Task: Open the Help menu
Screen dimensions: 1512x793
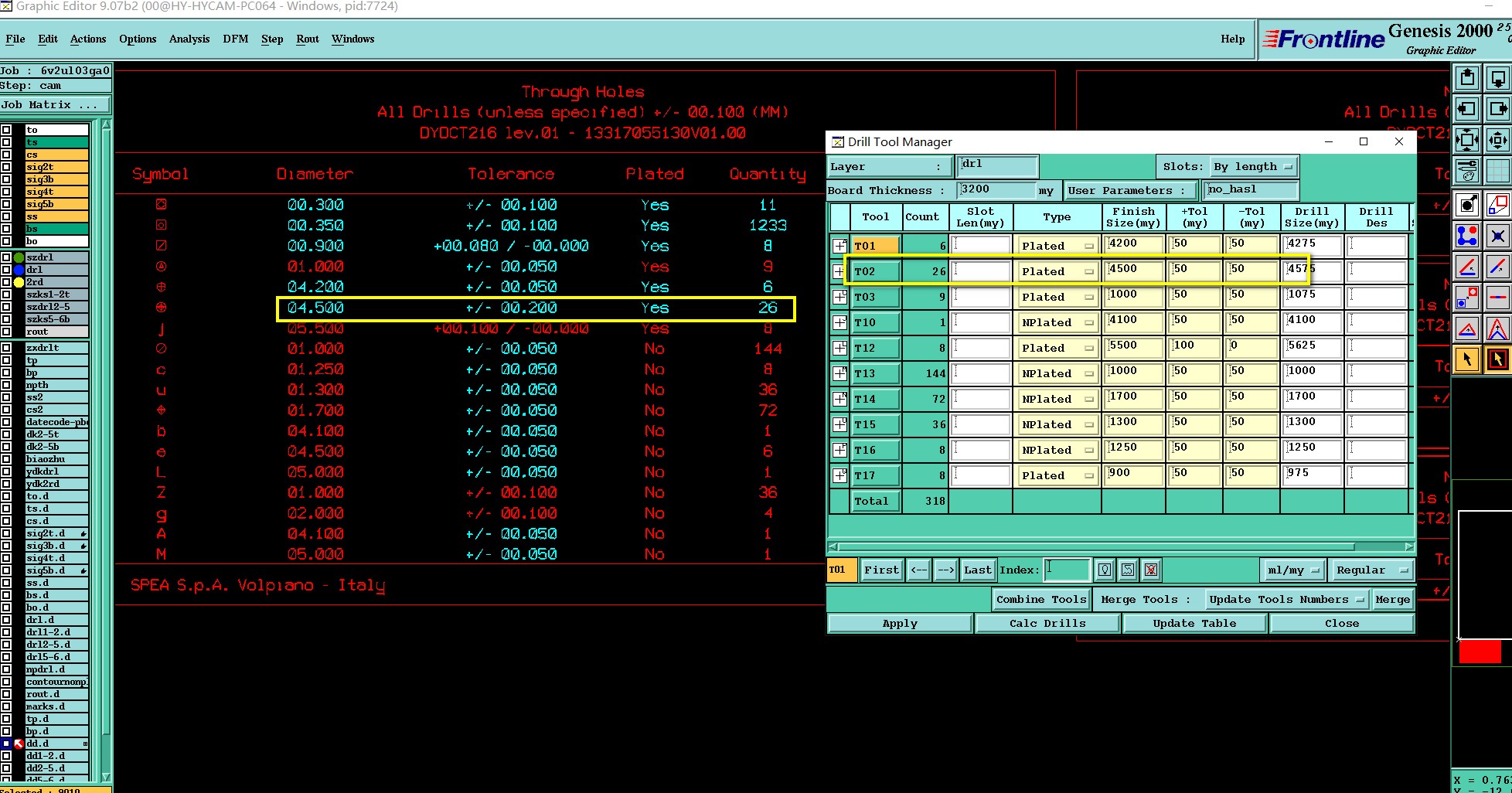Action: 1233,39
